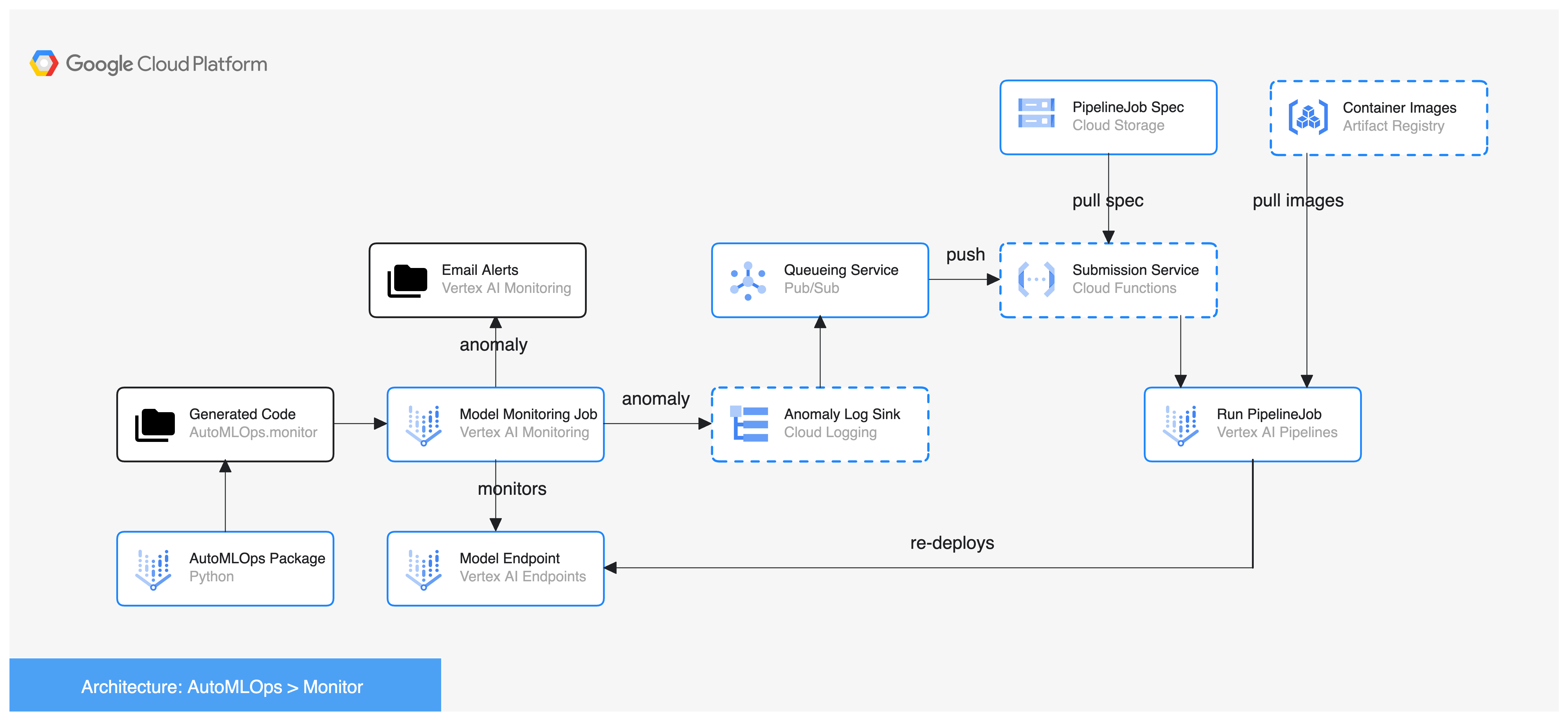Click the Queueing Service title text
Image resolution: width=1568 pixels, height=721 pixels.
[841, 269]
